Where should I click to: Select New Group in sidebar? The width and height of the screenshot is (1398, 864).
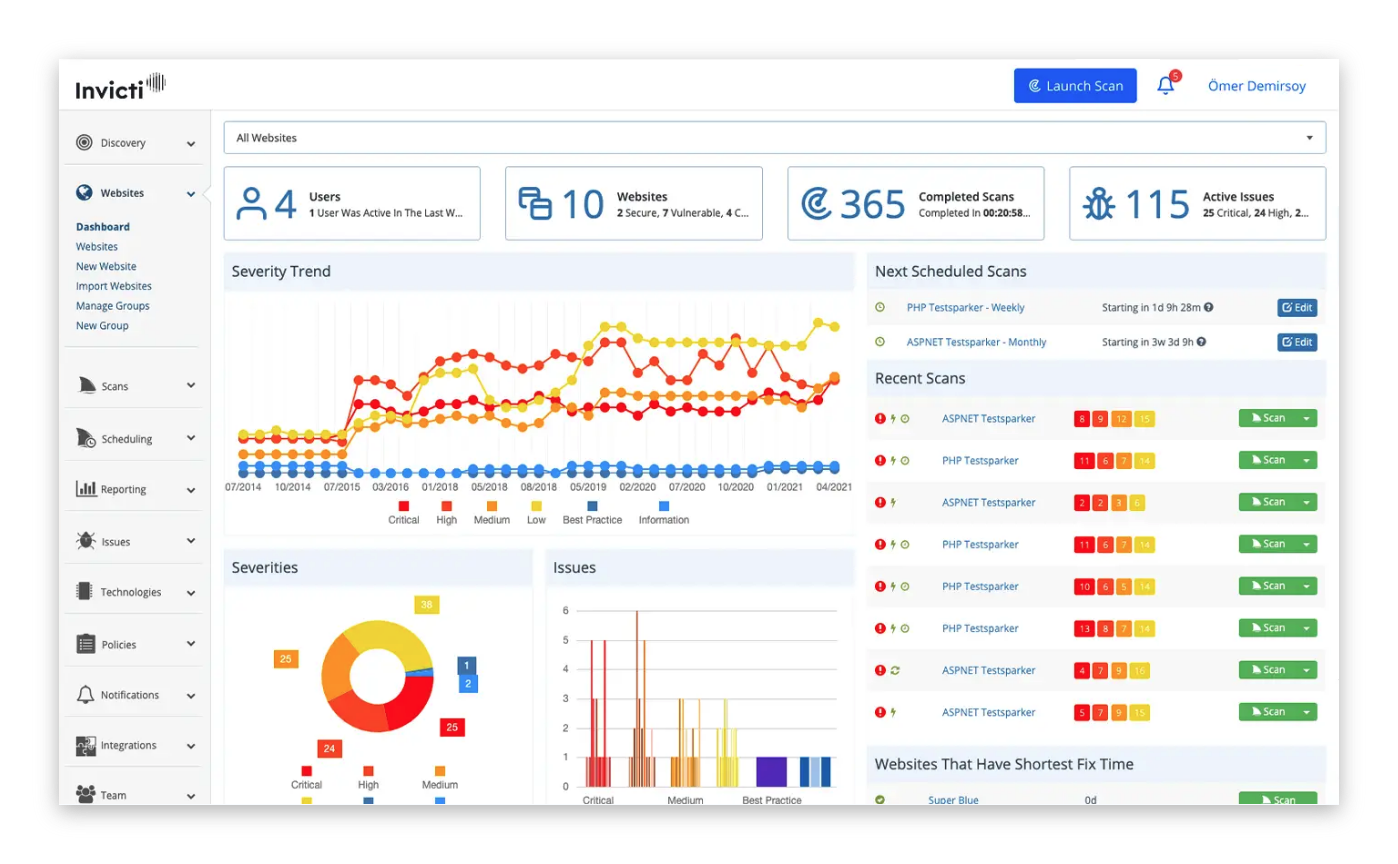(102, 326)
